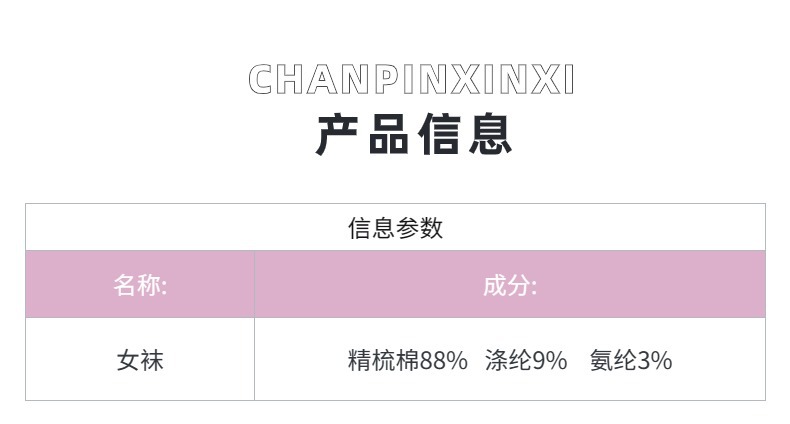Select the pink 名称: header cell
This screenshot has height=424, width=790.
coord(140,285)
